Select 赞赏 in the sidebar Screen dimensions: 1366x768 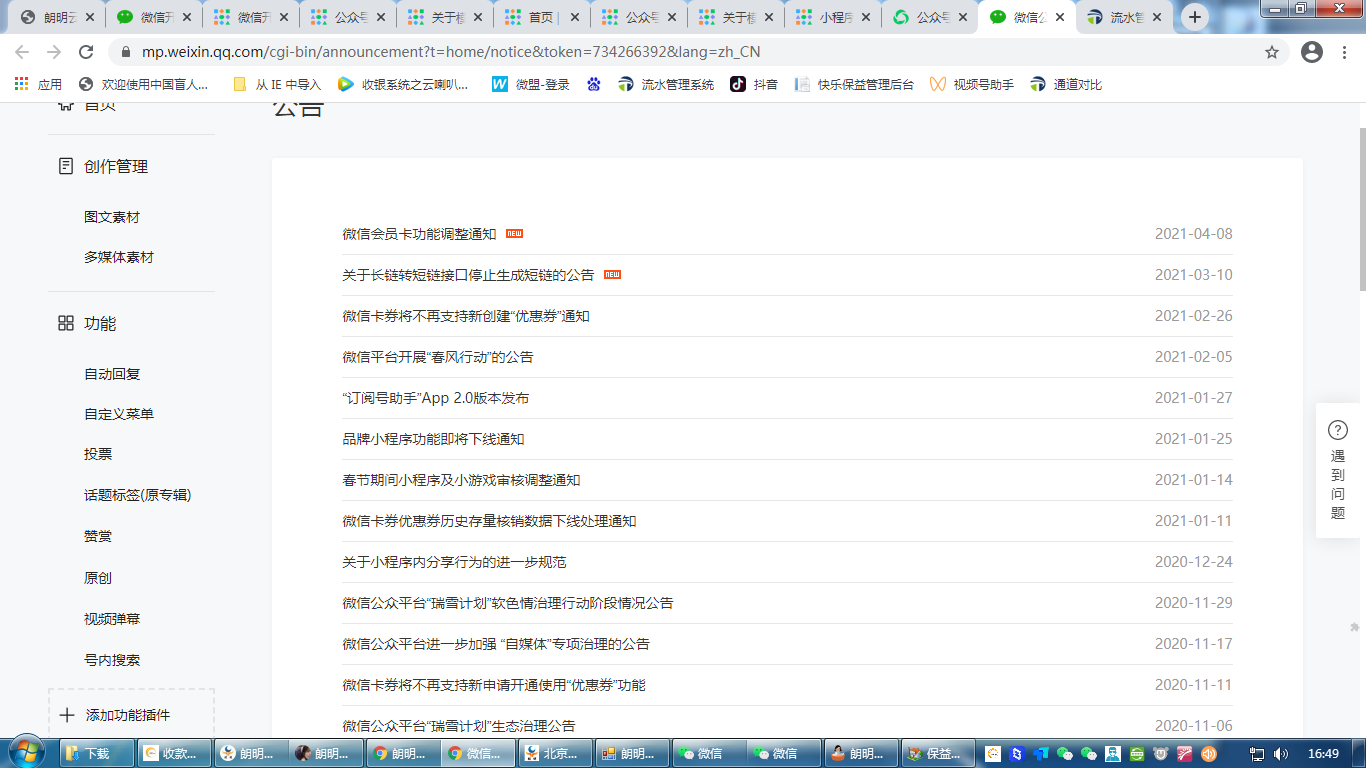(x=98, y=536)
